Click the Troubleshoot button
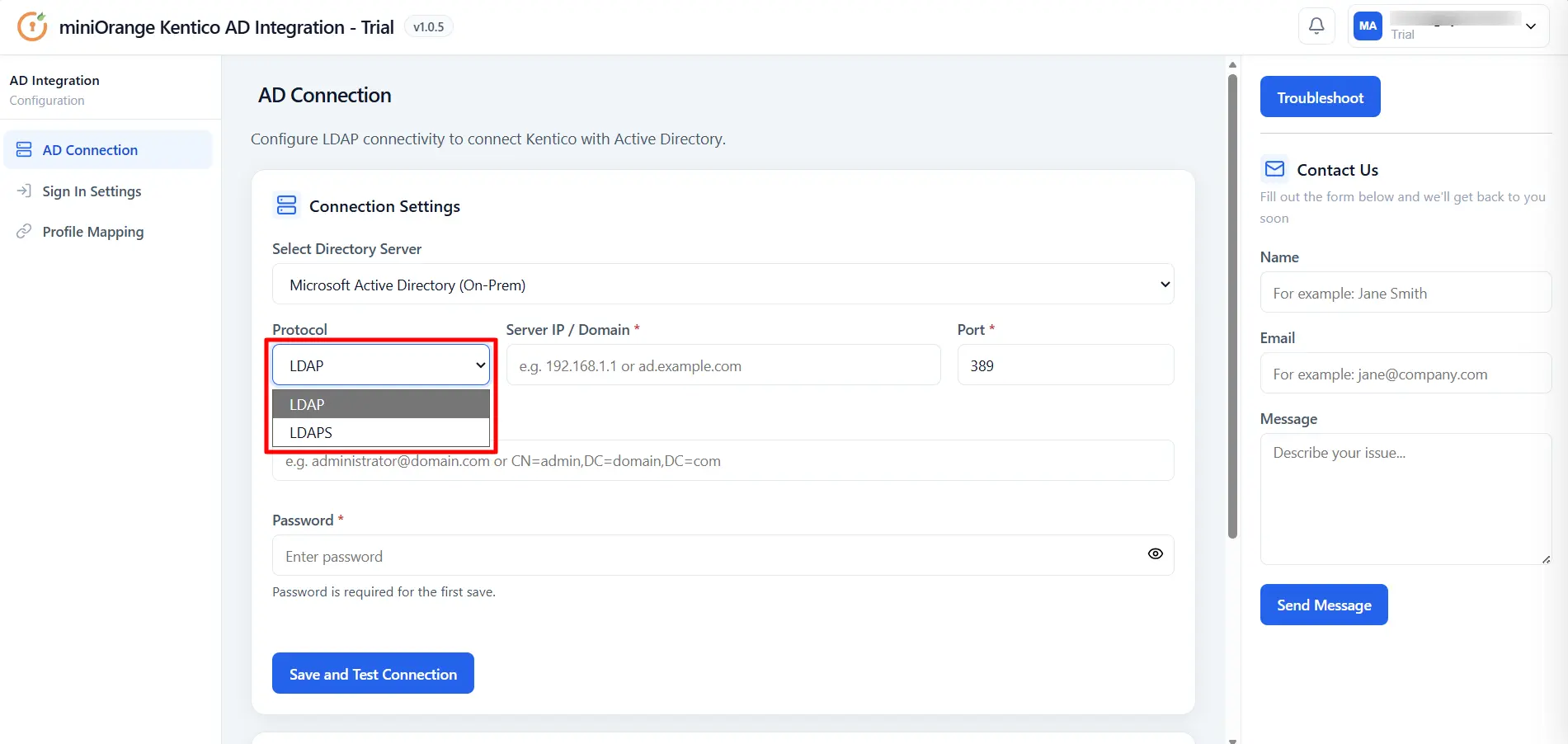The width and height of the screenshot is (1568, 744). 1320,97
